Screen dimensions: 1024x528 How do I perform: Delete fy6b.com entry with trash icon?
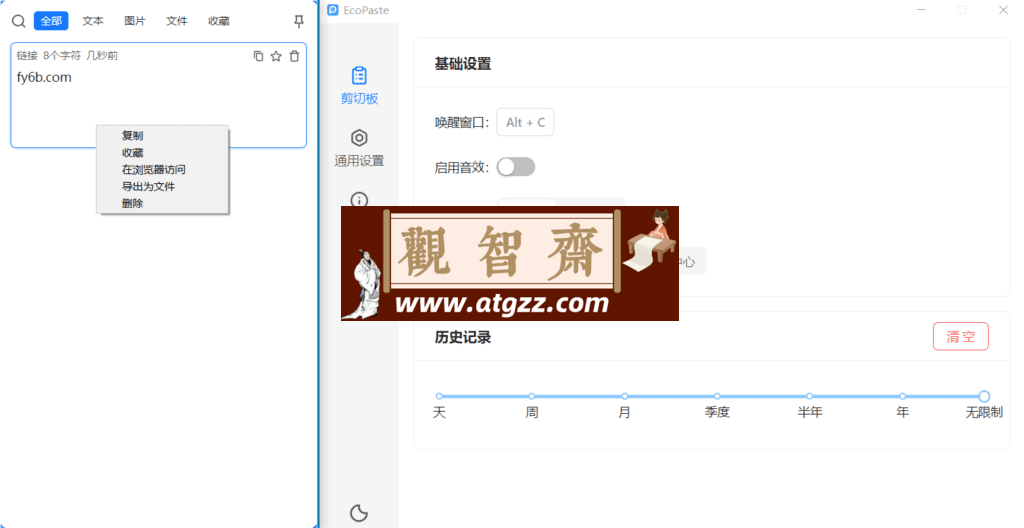pos(295,56)
